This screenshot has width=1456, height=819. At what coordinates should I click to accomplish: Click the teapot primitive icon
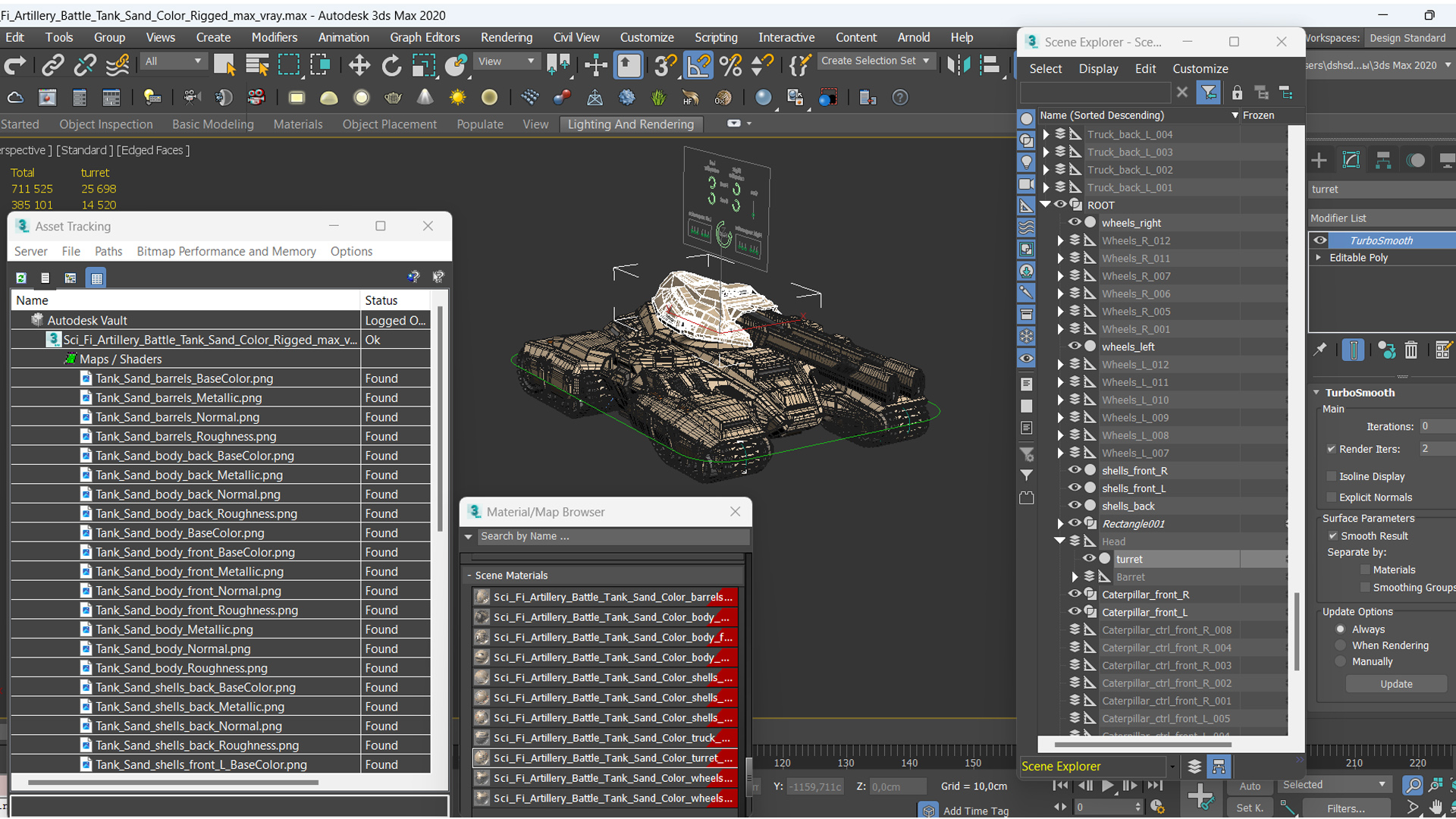pos(393,98)
